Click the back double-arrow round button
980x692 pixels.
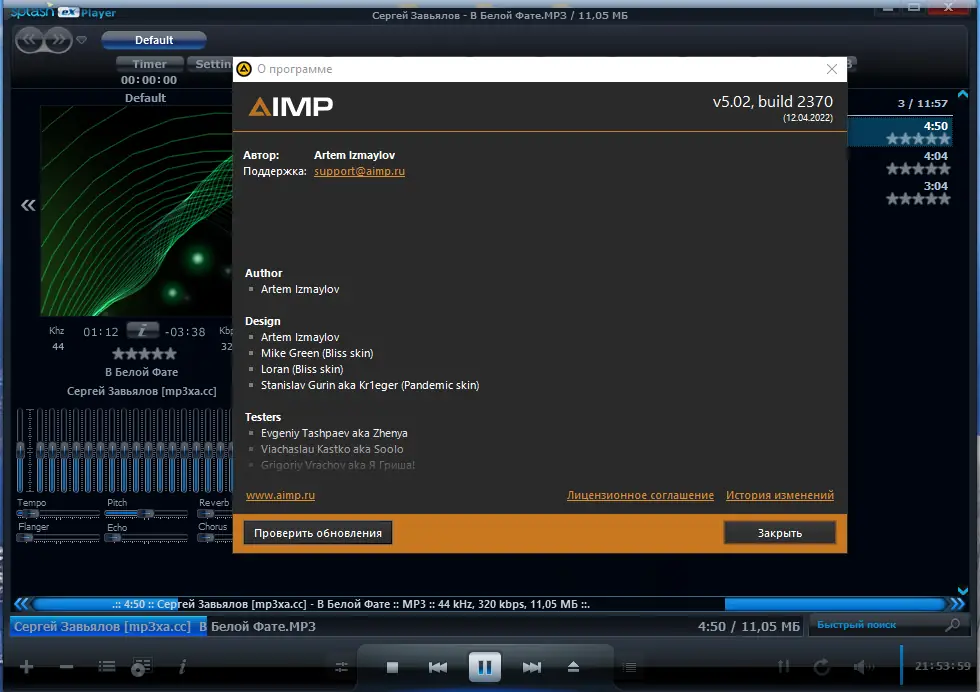(30, 41)
